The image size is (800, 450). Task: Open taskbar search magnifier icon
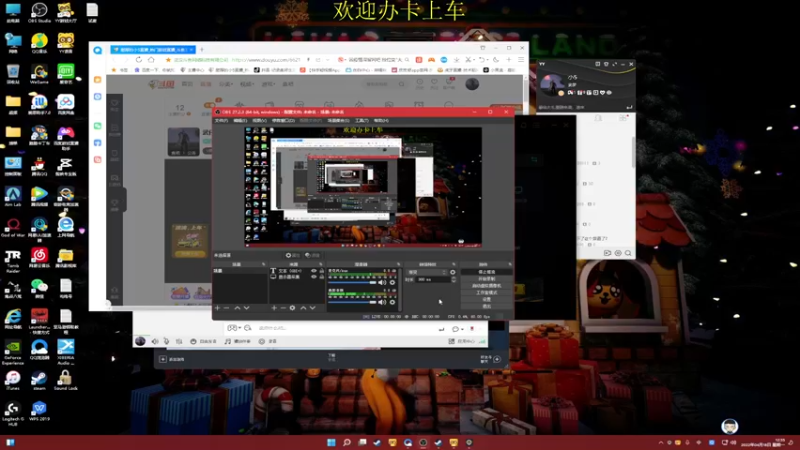point(346,442)
